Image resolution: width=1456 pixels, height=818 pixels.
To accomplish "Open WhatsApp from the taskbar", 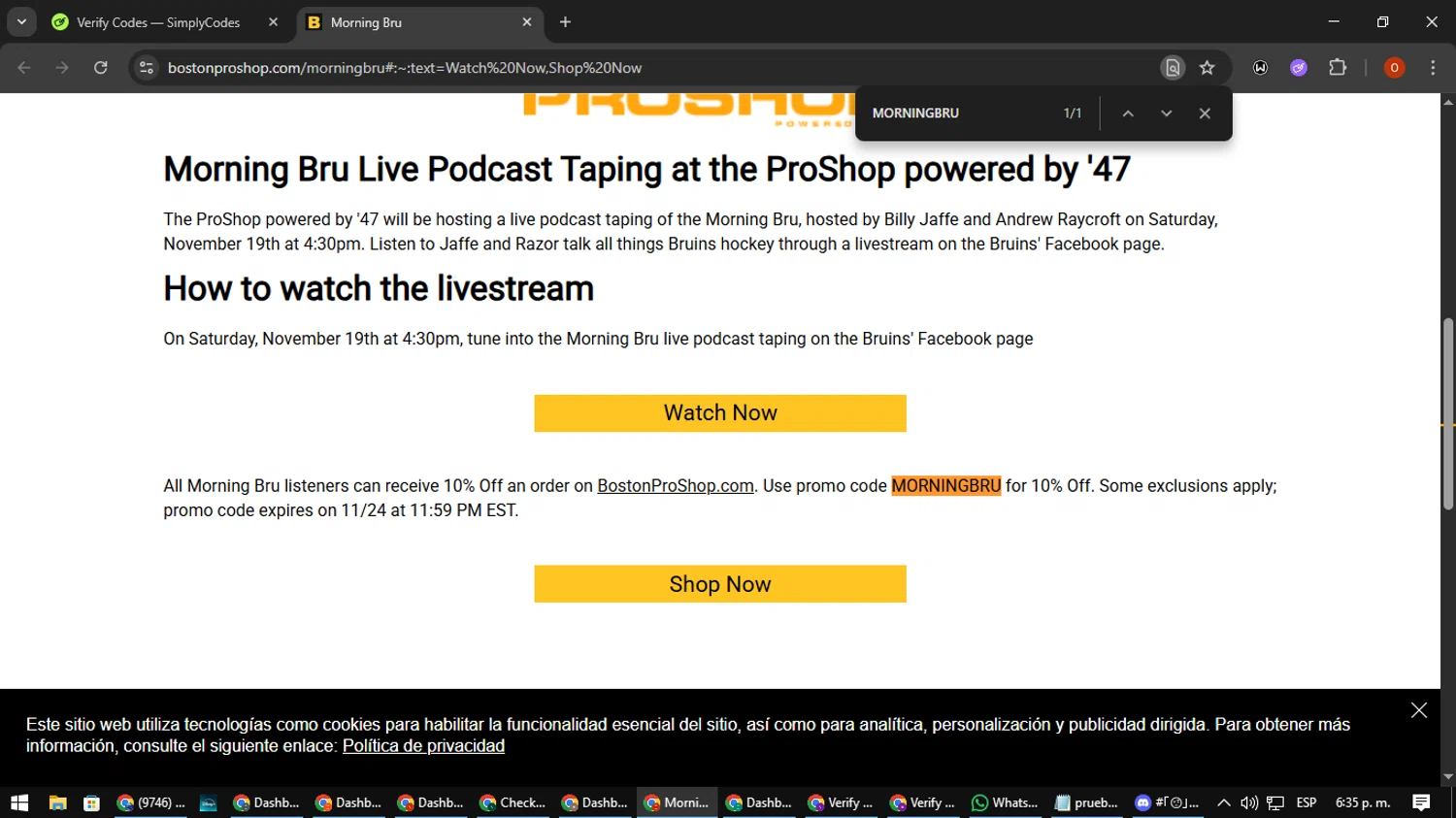I will point(1005,802).
